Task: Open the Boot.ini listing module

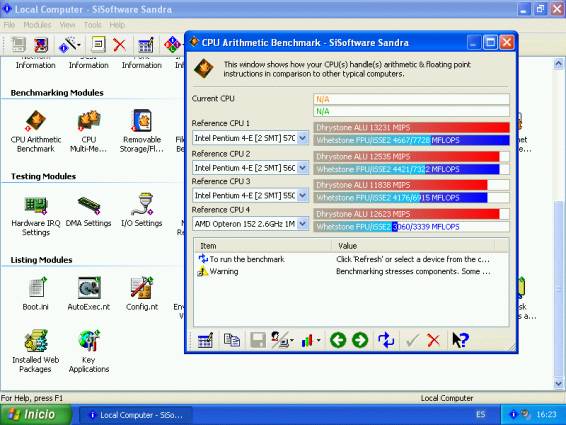Action: click(35, 288)
